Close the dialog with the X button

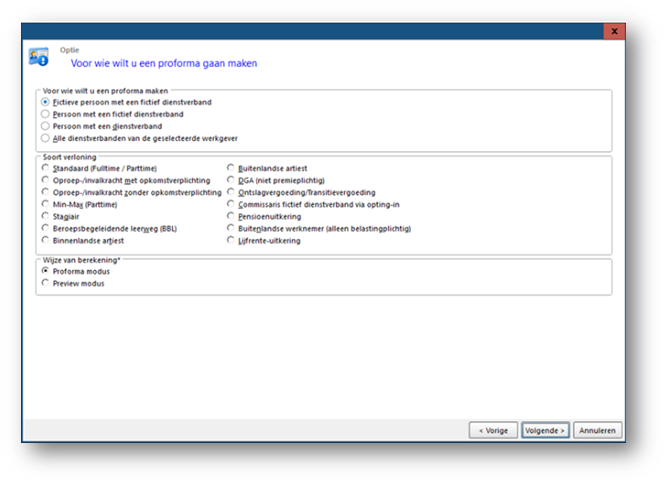click(x=614, y=31)
